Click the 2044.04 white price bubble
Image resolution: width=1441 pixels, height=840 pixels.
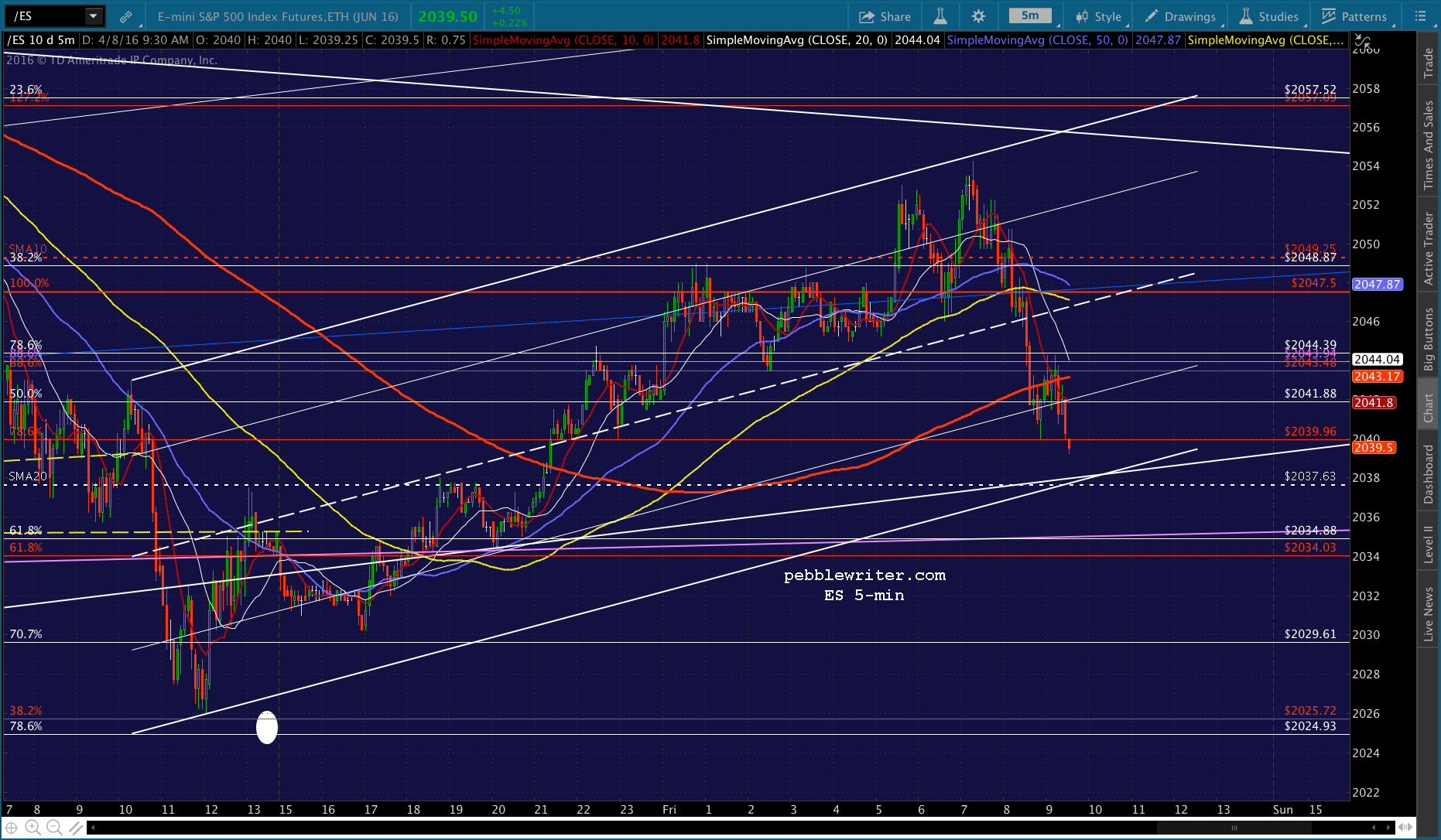pos(1377,360)
